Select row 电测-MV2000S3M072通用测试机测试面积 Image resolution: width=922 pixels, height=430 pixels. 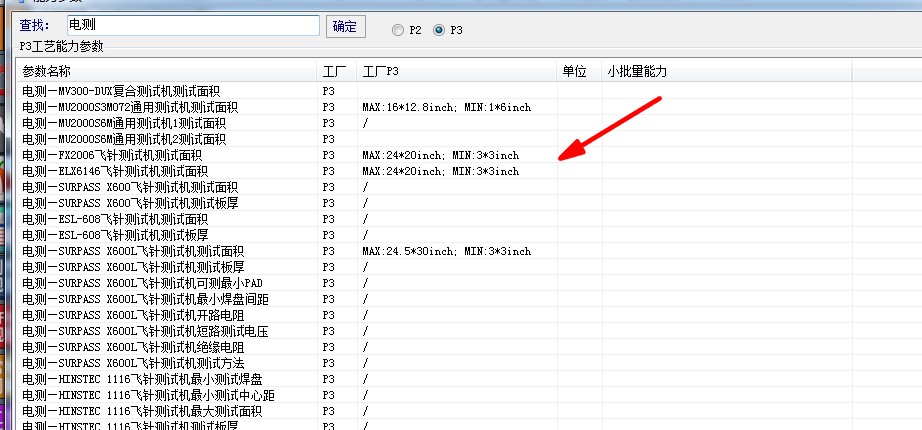(434, 107)
